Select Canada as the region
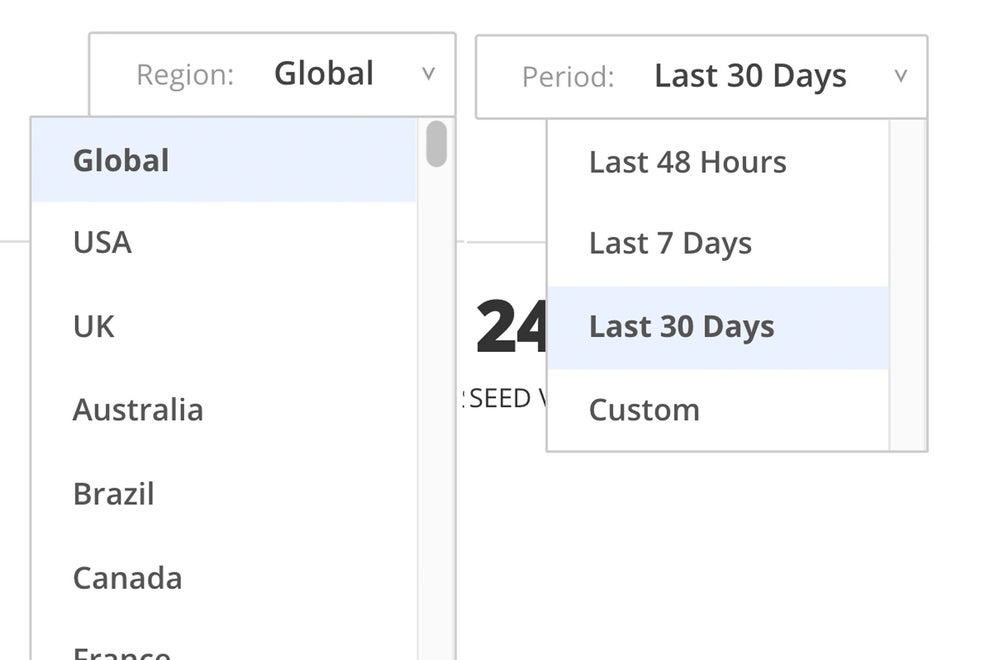990x660 pixels. pyautogui.click(x=127, y=577)
